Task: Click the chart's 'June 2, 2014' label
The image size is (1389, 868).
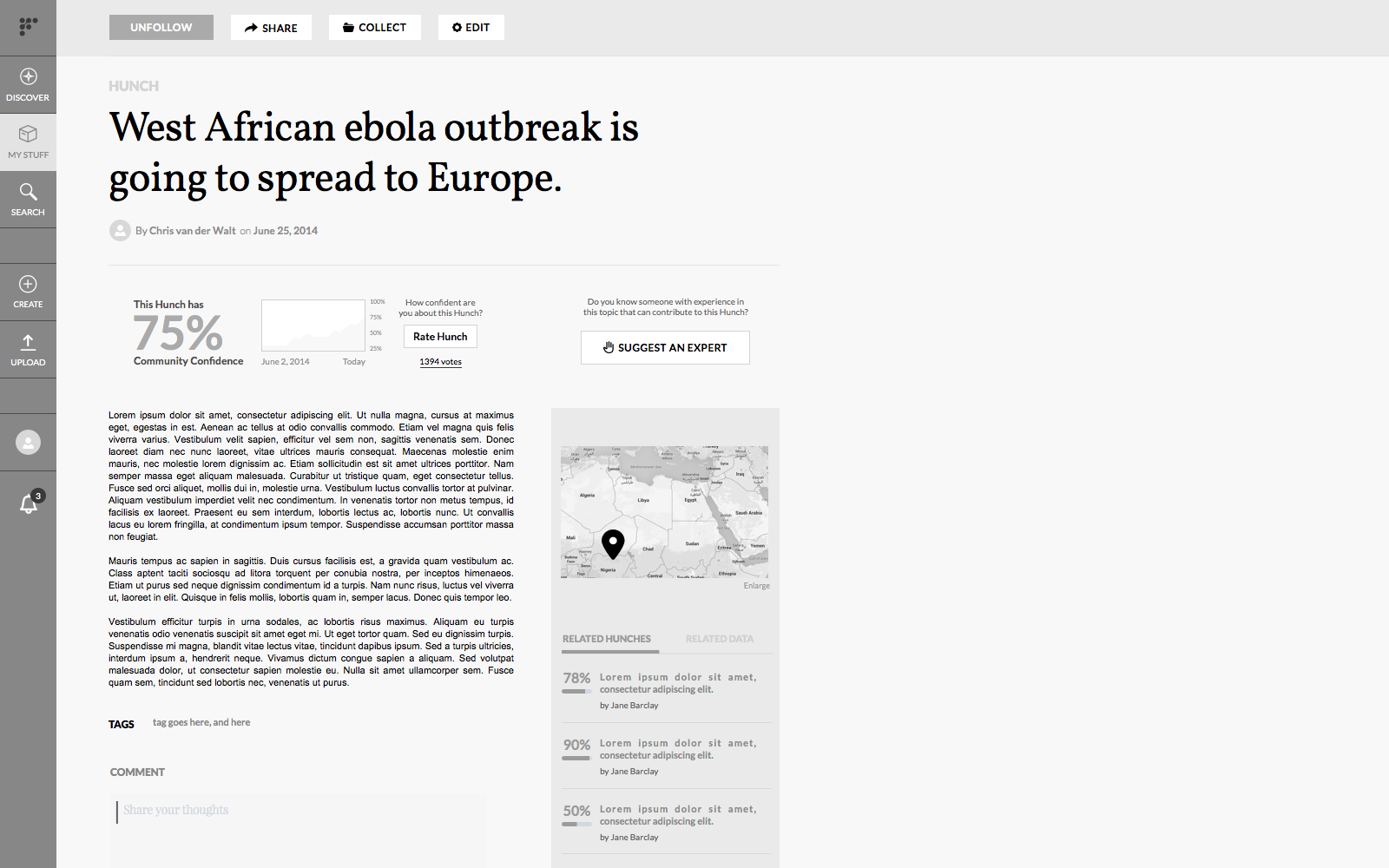Action: coord(286,362)
